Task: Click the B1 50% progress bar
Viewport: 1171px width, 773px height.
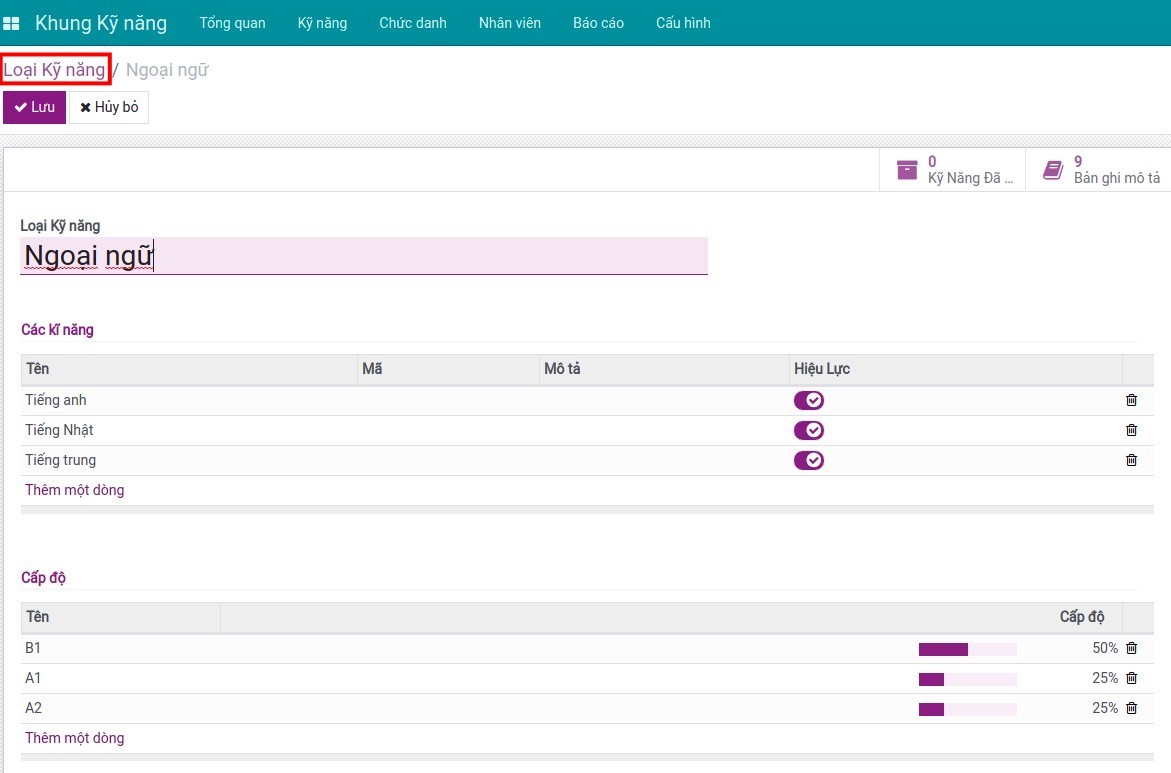Action: tap(967, 649)
